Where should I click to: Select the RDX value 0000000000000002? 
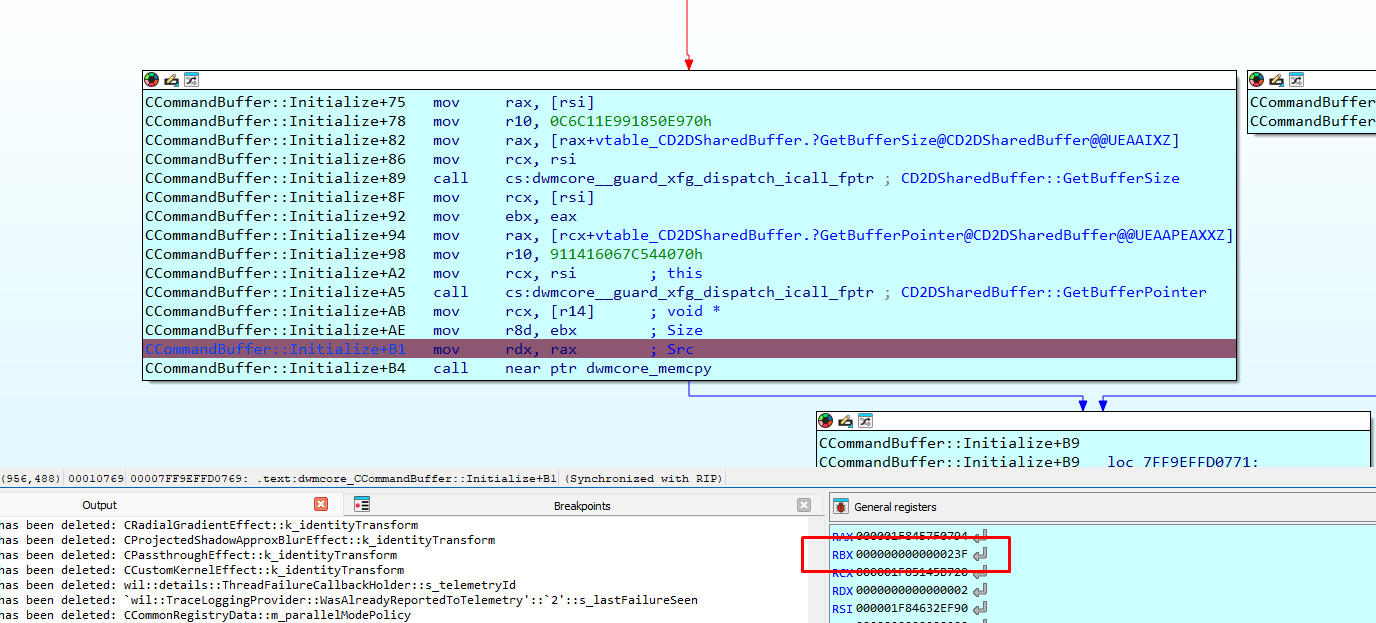pos(911,590)
